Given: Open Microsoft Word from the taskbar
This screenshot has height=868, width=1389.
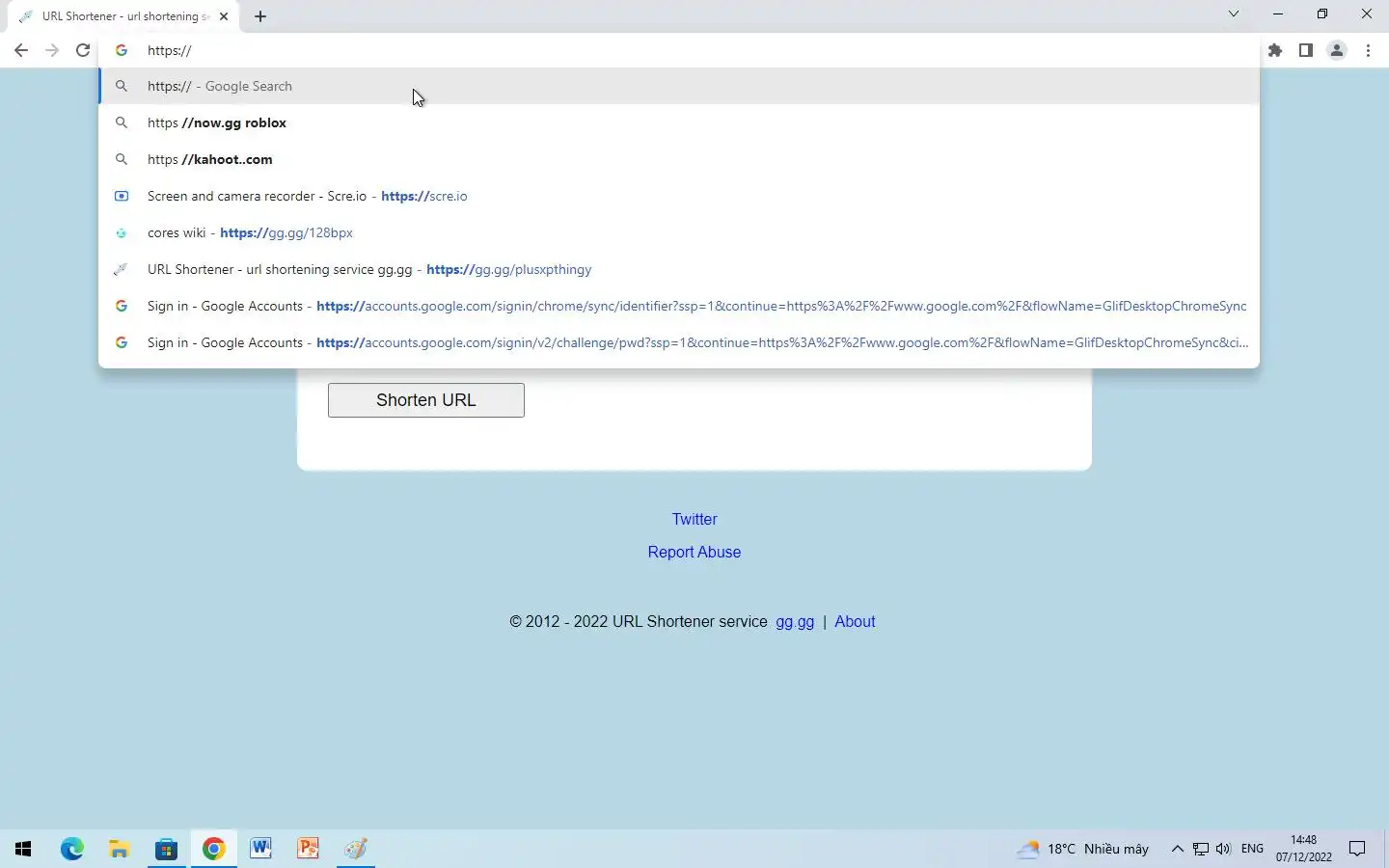Looking at the screenshot, I should pyautogui.click(x=261, y=849).
